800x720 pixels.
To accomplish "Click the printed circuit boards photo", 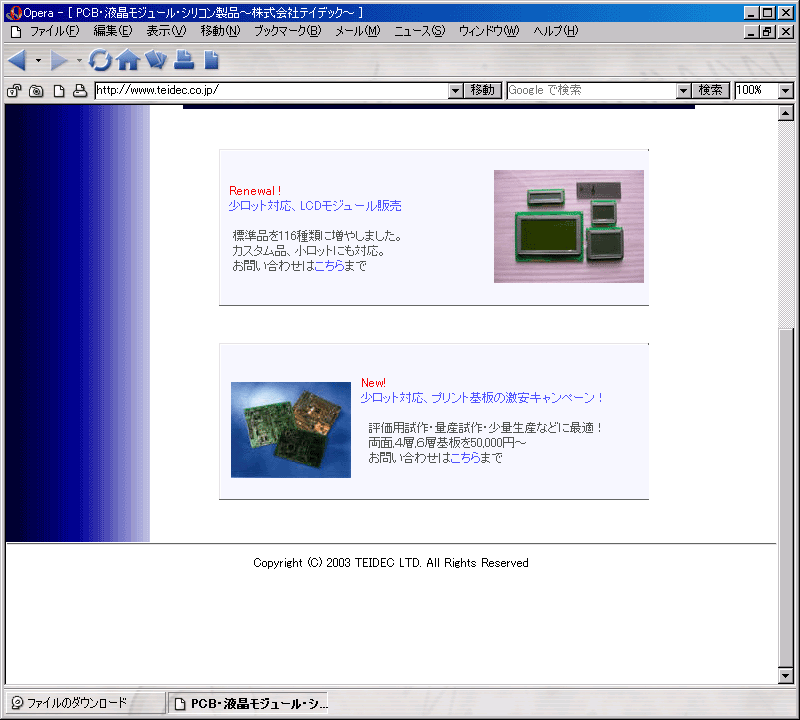I will [x=291, y=430].
